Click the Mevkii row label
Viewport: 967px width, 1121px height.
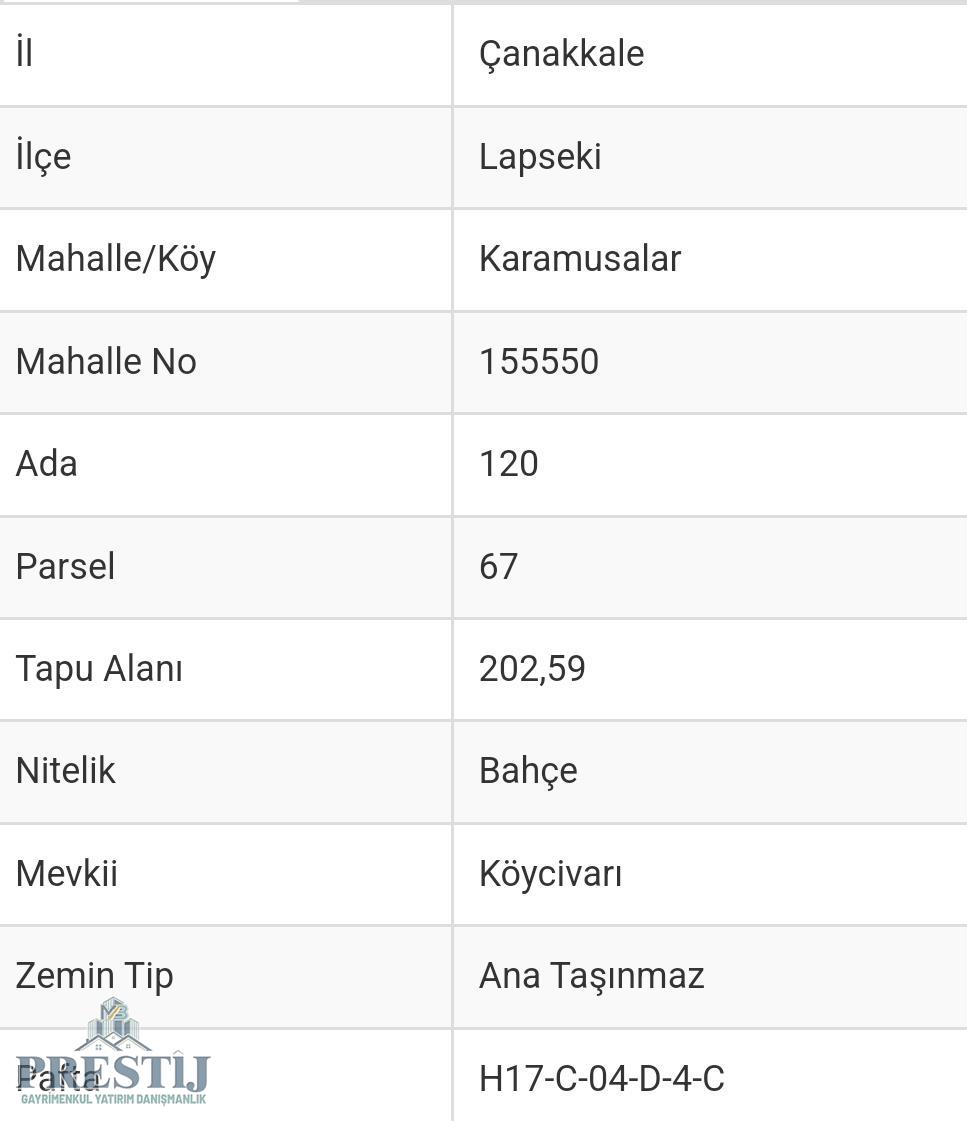click(x=67, y=874)
